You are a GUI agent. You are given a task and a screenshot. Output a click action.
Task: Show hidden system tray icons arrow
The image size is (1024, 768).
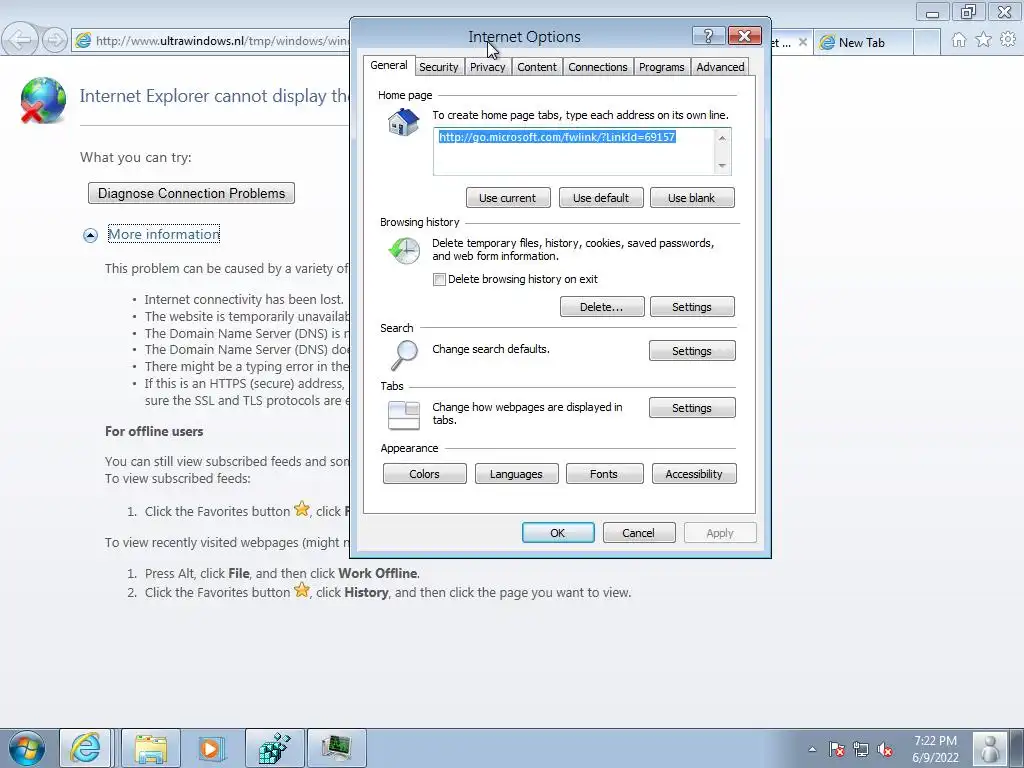pyautogui.click(x=812, y=750)
